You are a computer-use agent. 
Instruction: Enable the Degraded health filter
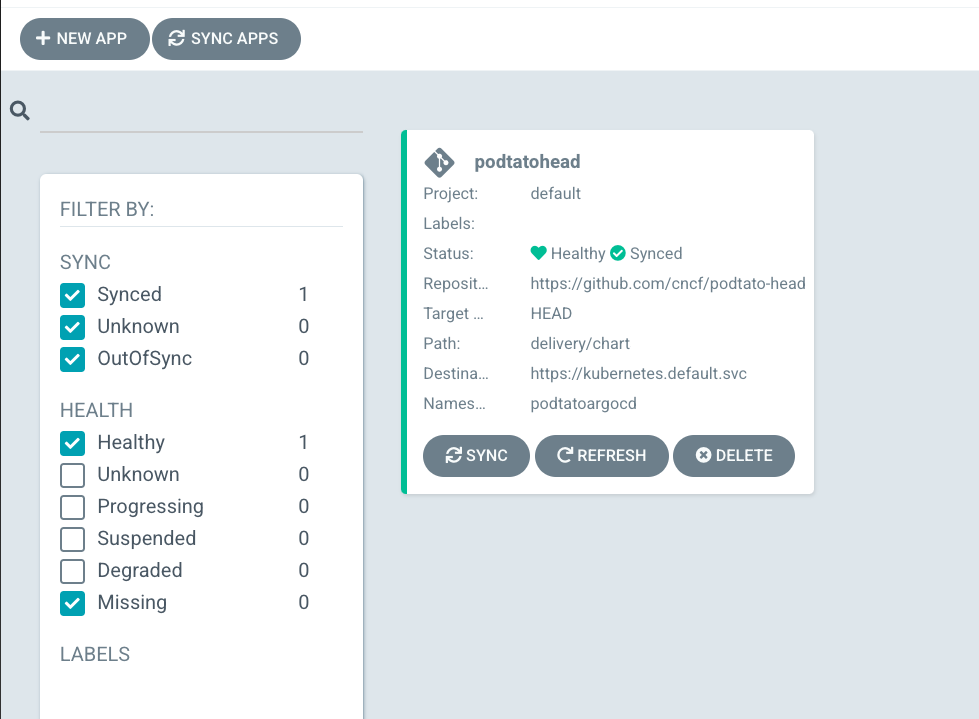coord(73,571)
